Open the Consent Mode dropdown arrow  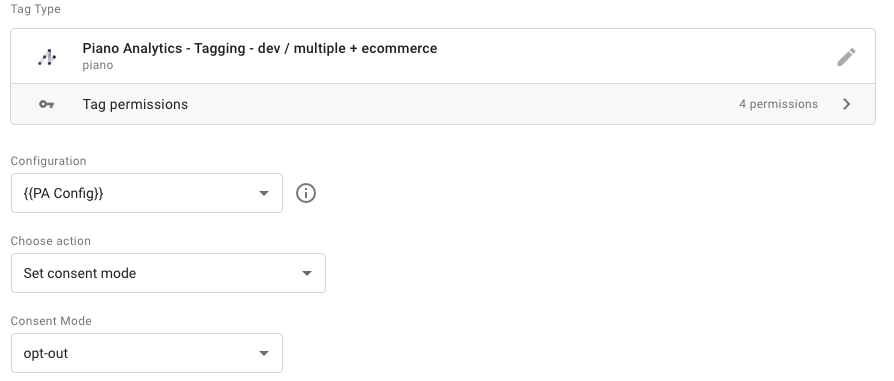[263, 353]
